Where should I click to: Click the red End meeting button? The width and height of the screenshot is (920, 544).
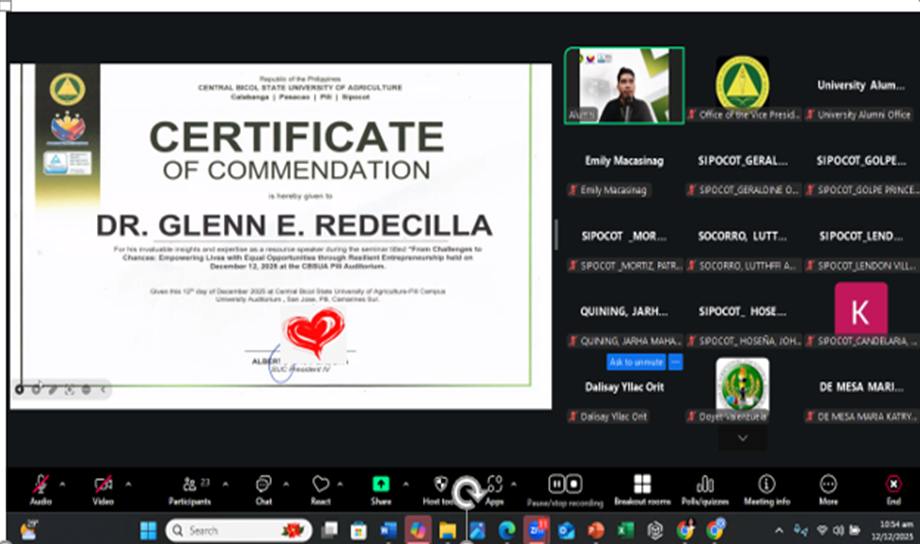click(x=893, y=486)
